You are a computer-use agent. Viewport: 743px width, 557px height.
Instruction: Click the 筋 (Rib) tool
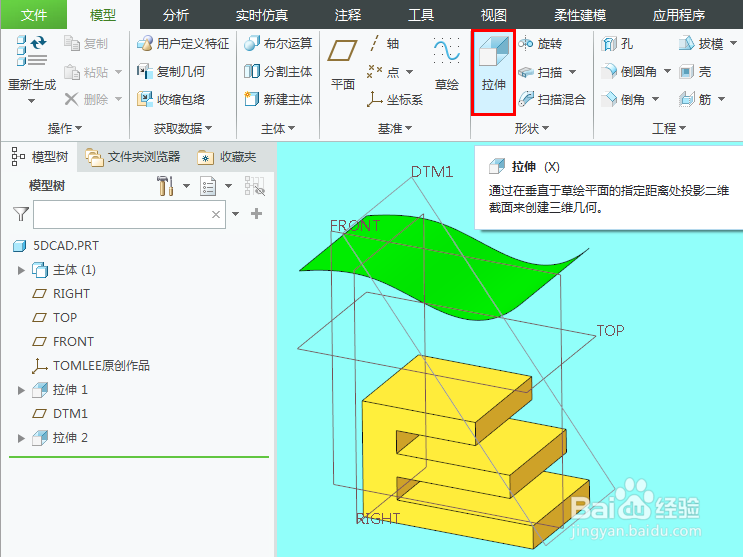695,99
